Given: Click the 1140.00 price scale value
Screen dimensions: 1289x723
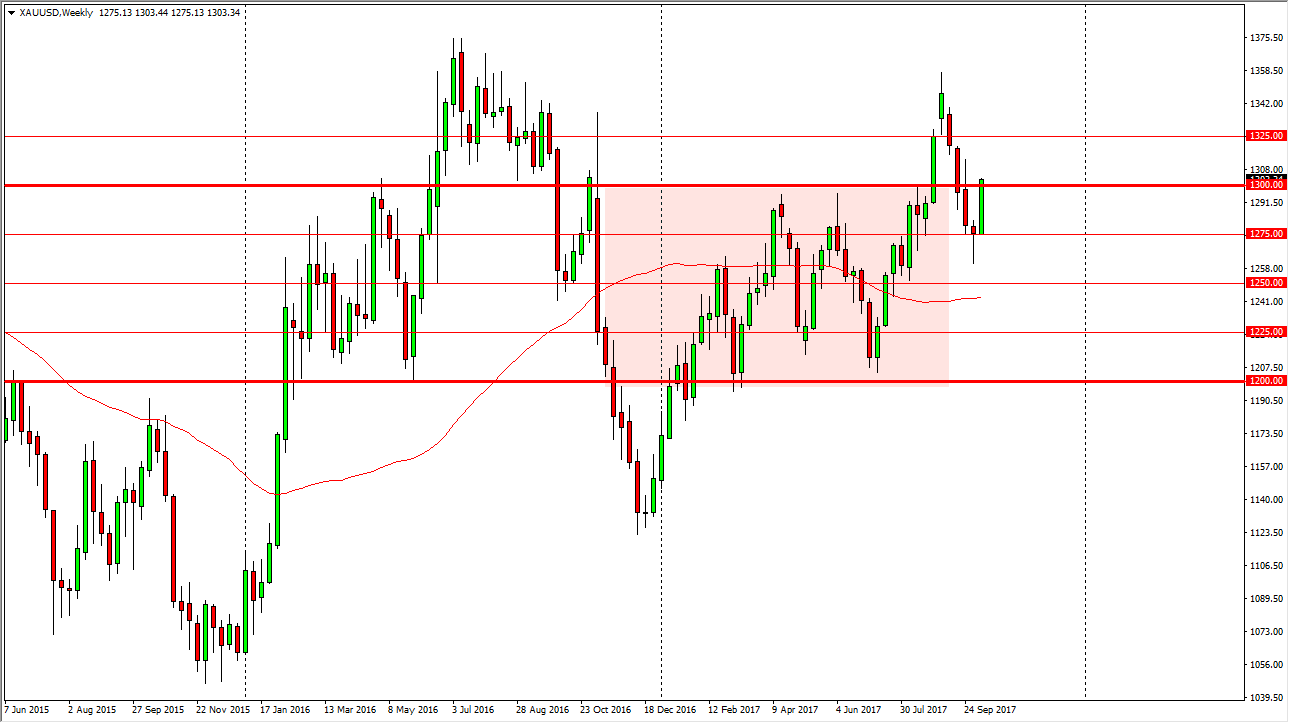Looking at the screenshot, I should click(x=1266, y=500).
